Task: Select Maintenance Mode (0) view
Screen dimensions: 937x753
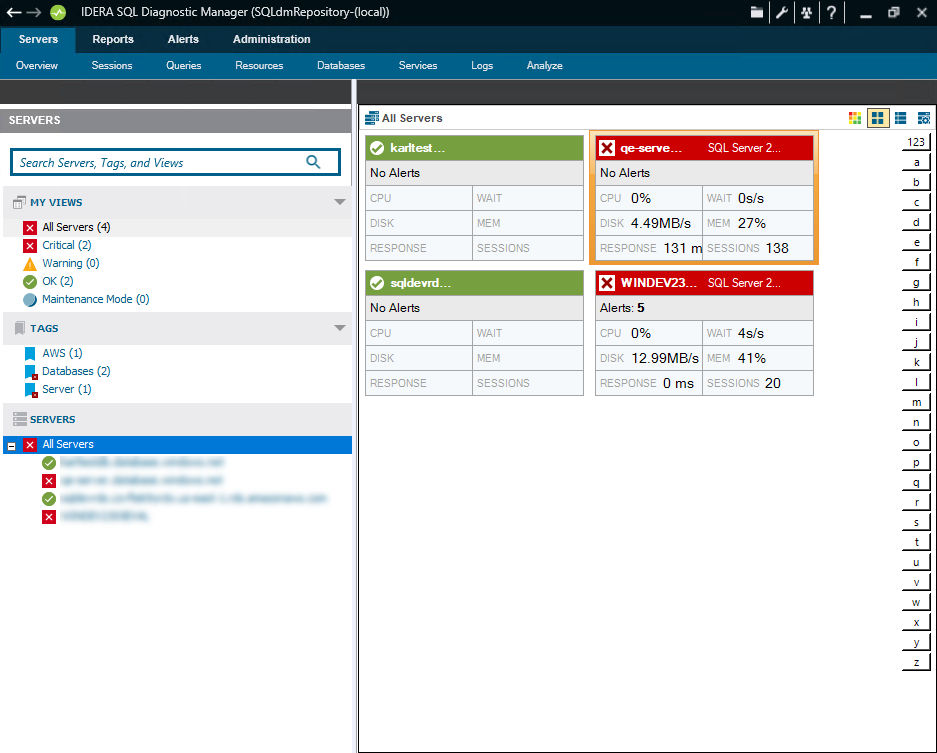Action: pyautogui.click(x=96, y=299)
